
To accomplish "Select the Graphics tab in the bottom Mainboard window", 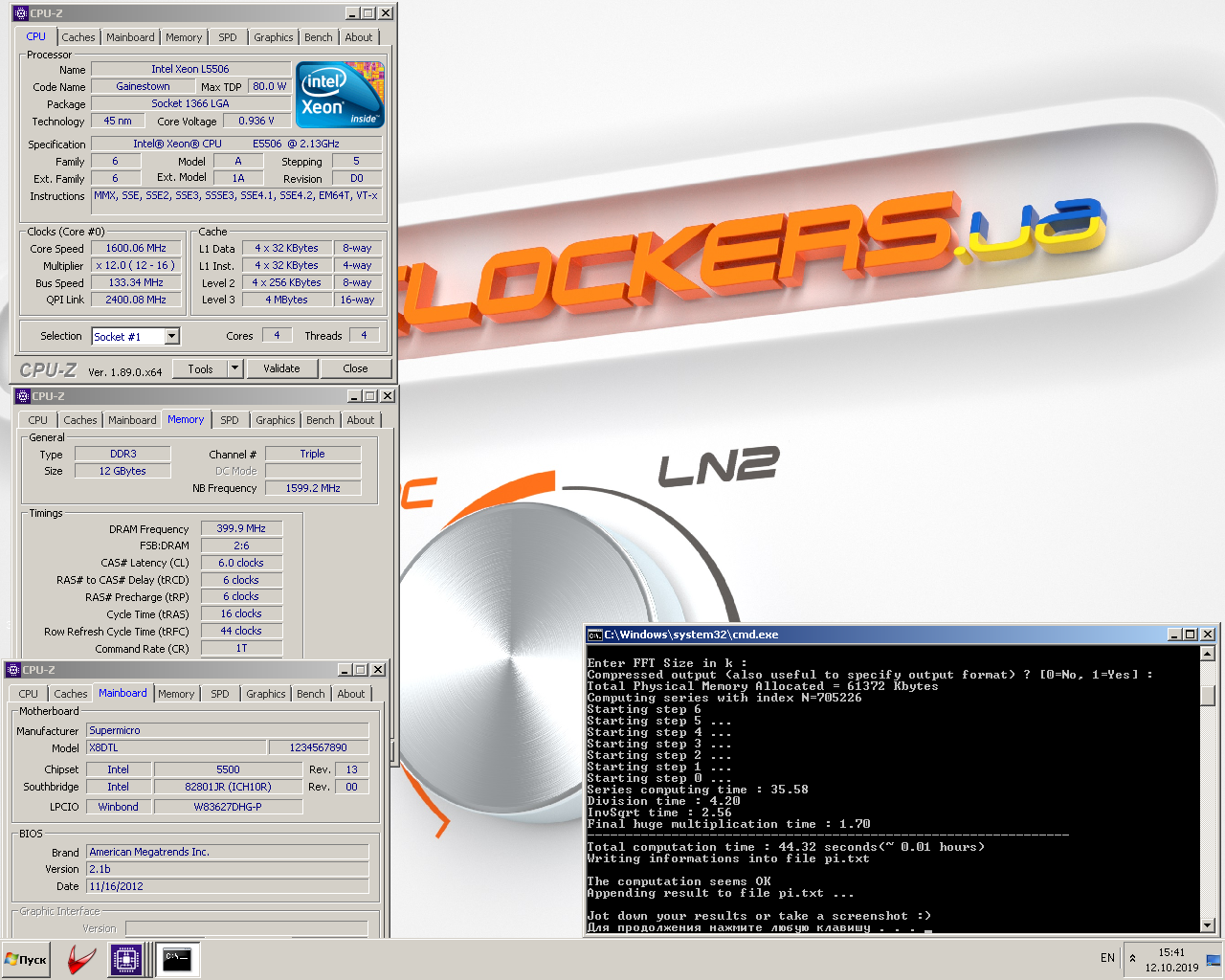I will click(266, 694).
